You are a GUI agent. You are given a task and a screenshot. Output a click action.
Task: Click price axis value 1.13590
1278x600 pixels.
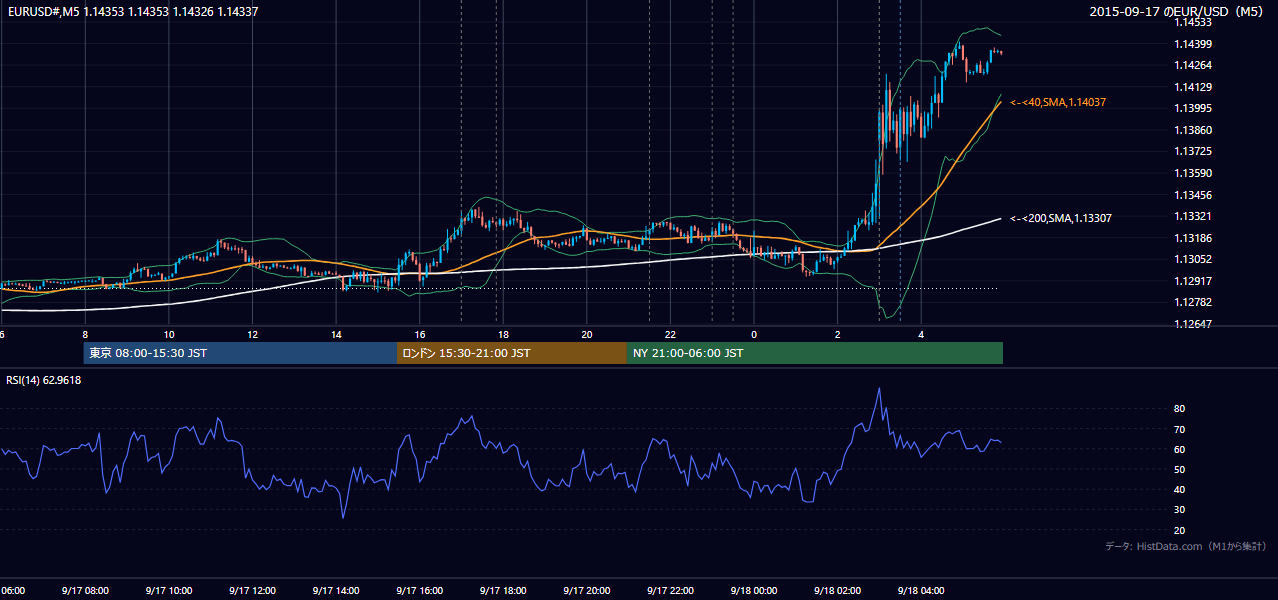point(1194,174)
